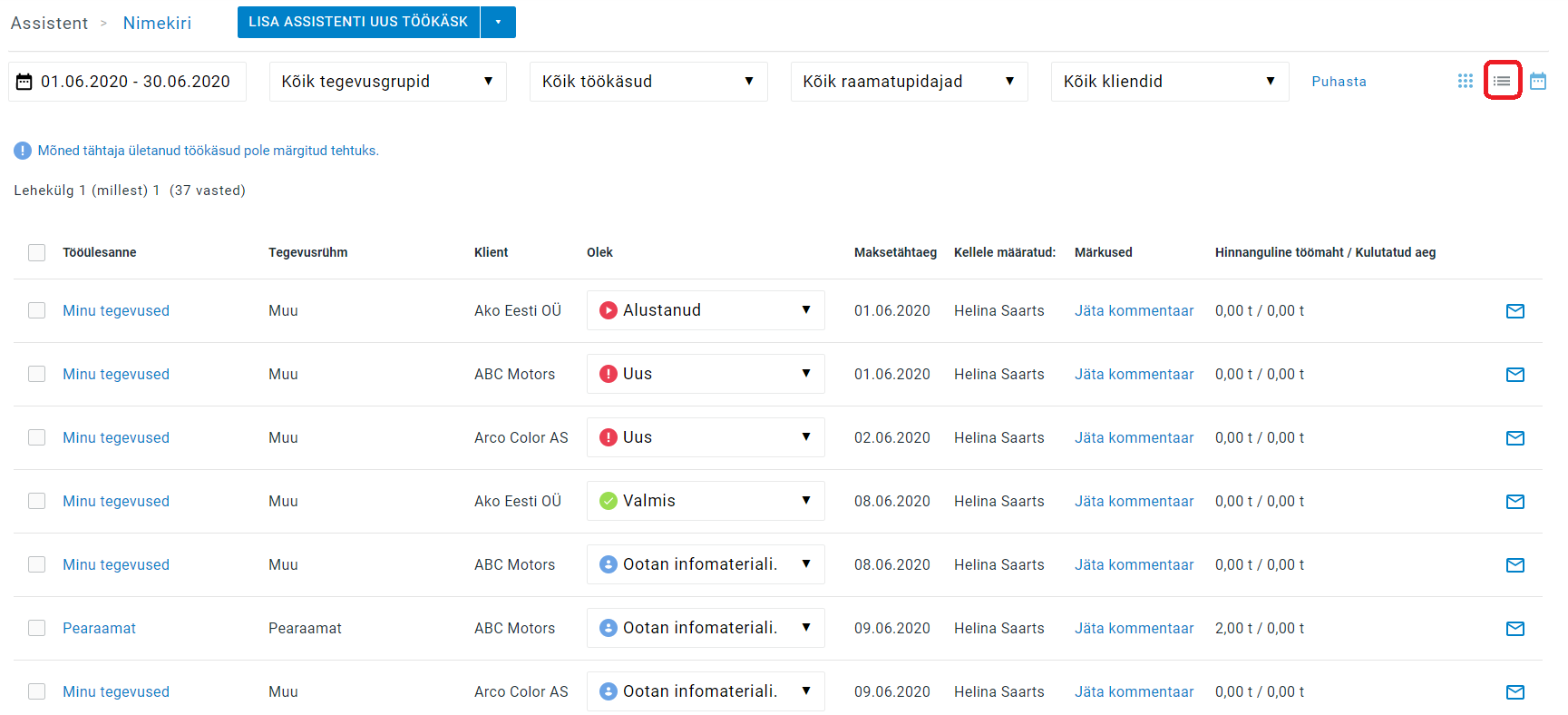The width and height of the screenshot is (1568, 715).
Task: Tick checkbox for Arco Color AS 09.06.2020 row
Action: [36, 691]
